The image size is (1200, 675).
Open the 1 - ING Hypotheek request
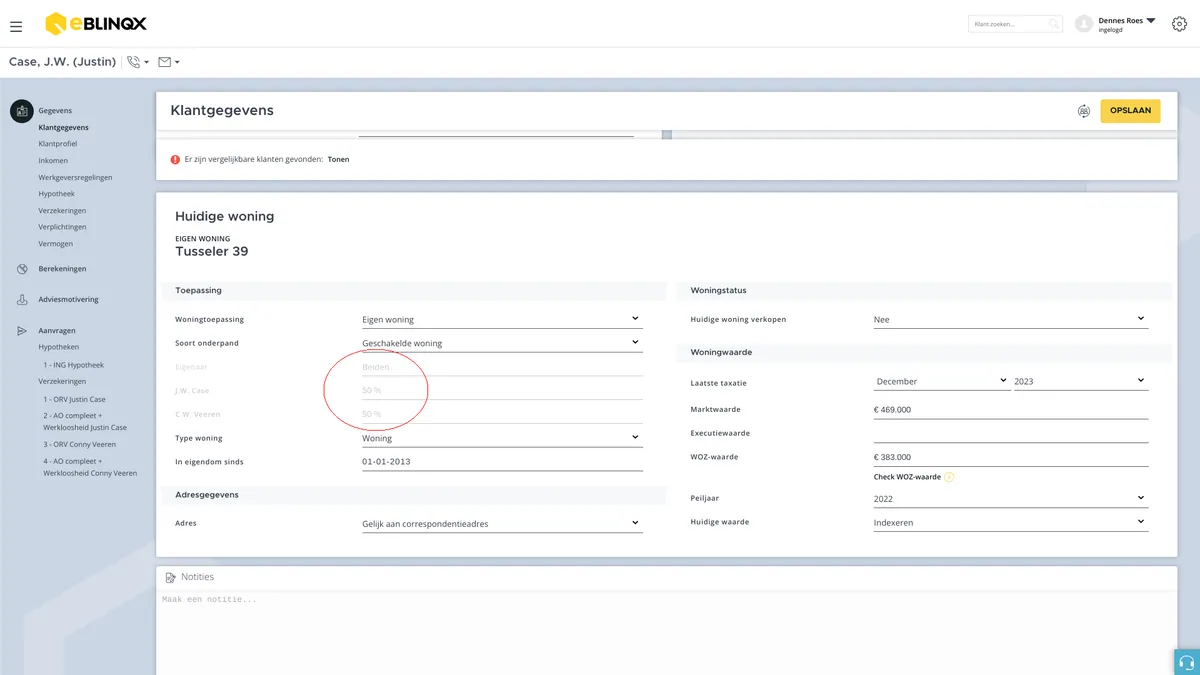[x=73, y=365]
